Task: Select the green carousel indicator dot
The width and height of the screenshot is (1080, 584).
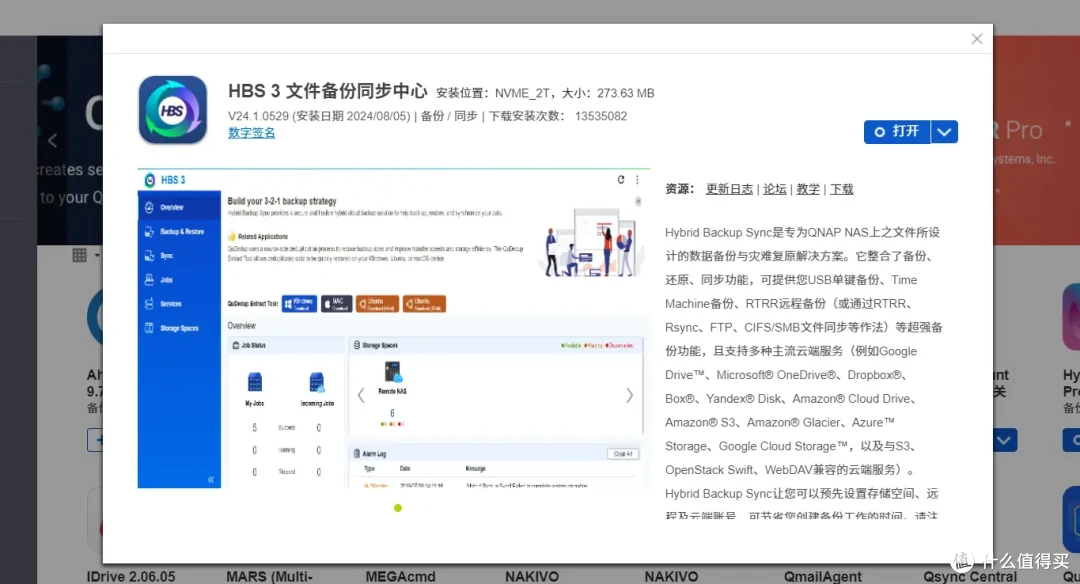Action: (397, 508)
